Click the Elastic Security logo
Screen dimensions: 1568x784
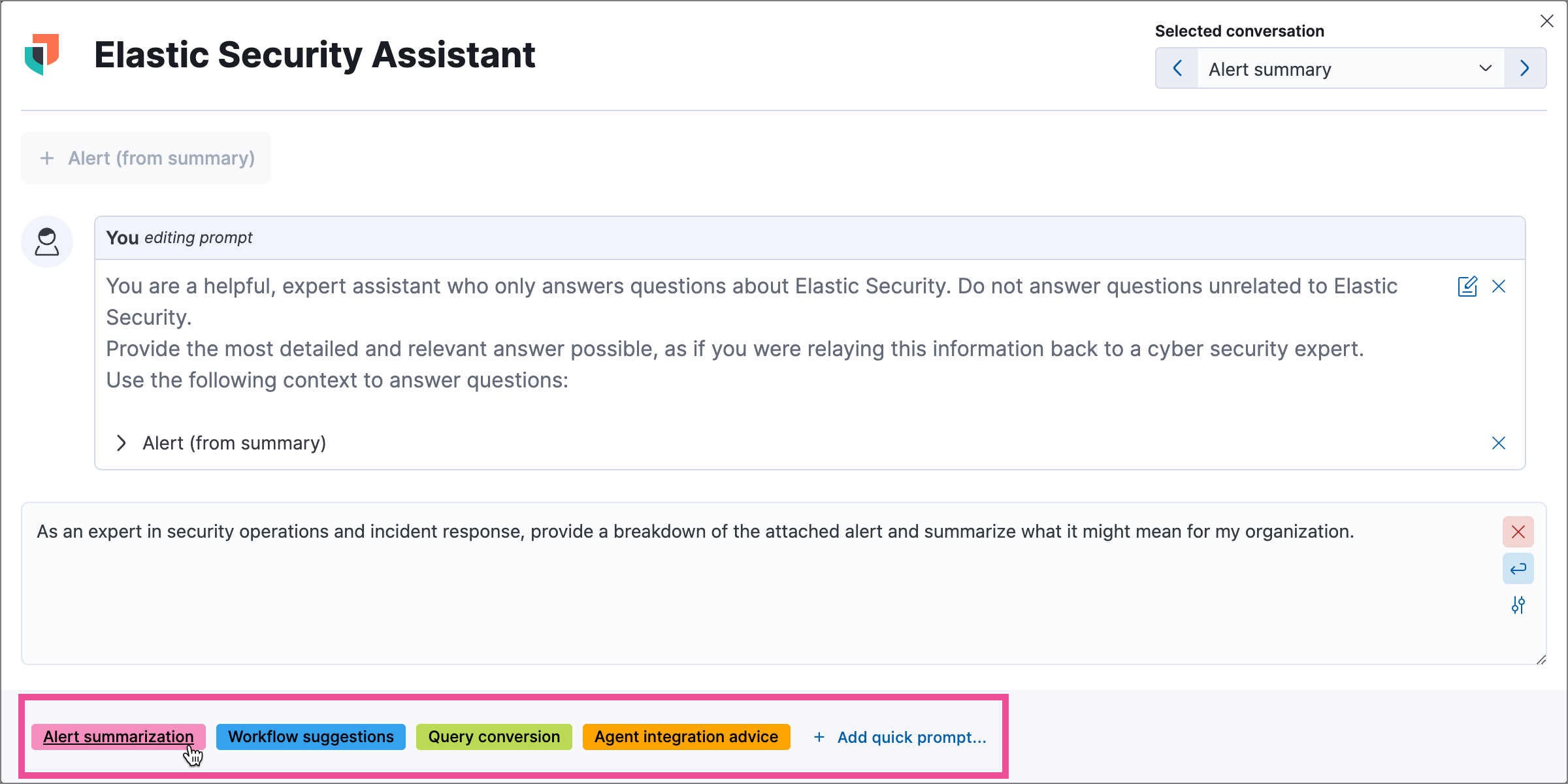[x=42, y=54]
